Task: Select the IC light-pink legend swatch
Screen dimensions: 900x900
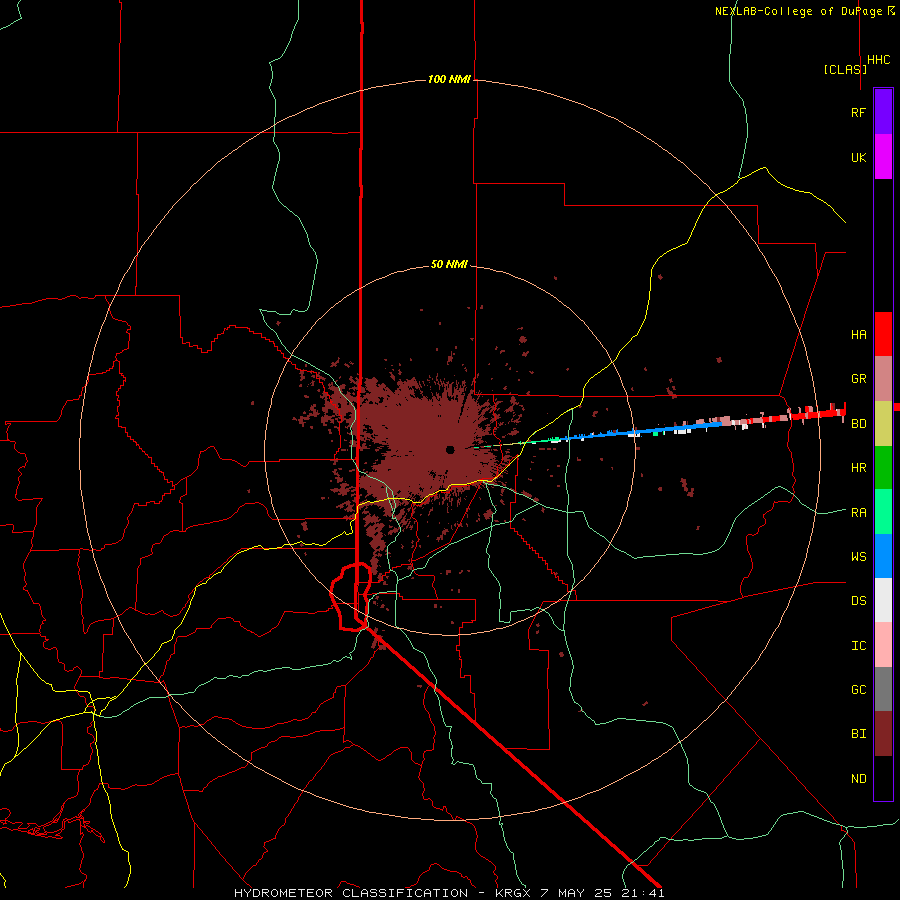Action: coord(883,645)
